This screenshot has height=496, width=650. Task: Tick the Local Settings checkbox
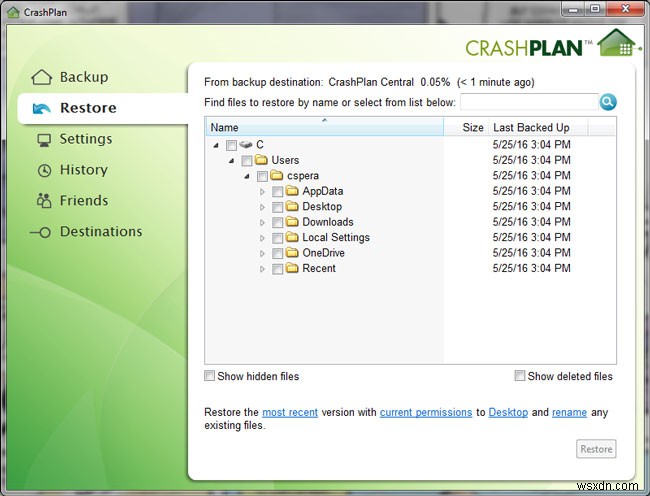[x=277, y=238]
